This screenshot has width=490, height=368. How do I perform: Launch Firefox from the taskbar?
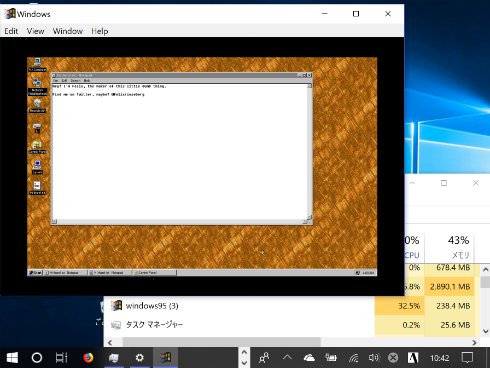(88, 358)
